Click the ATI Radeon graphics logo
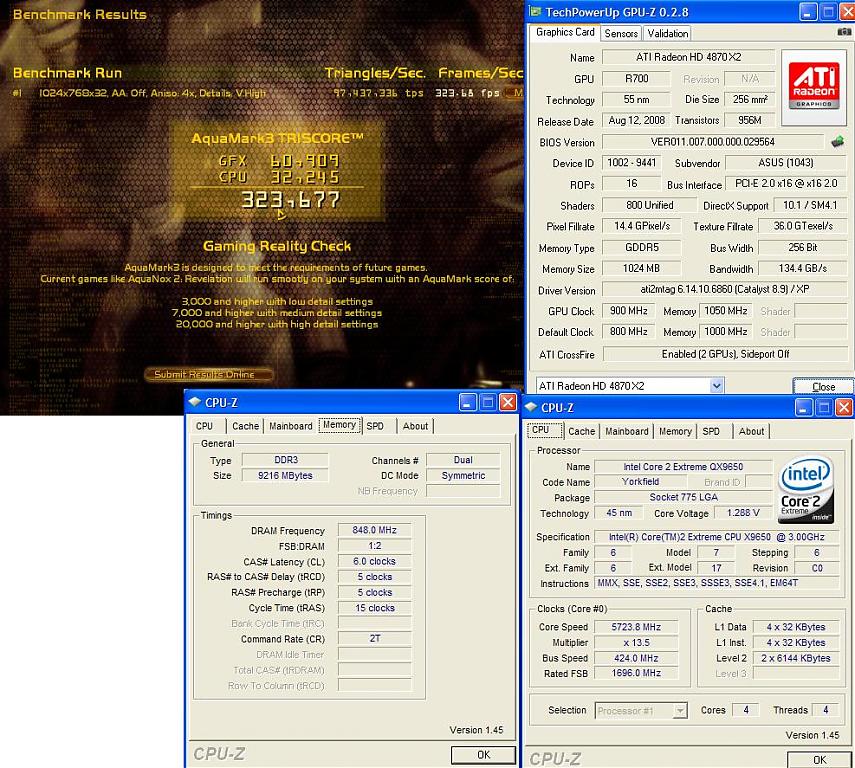855x768 pixels. pos(814,87)
